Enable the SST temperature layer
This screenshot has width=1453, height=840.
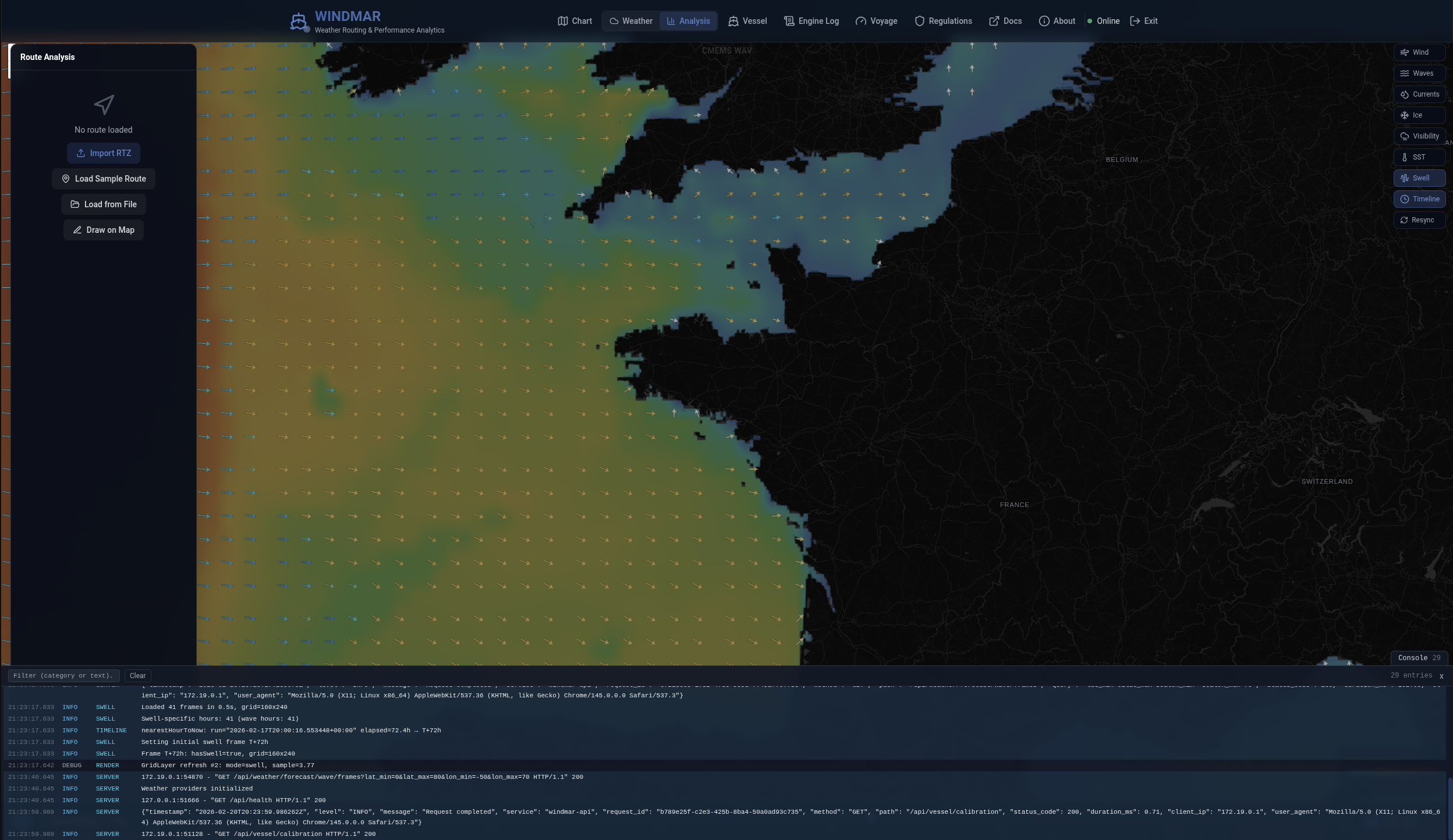point(1419,157)
